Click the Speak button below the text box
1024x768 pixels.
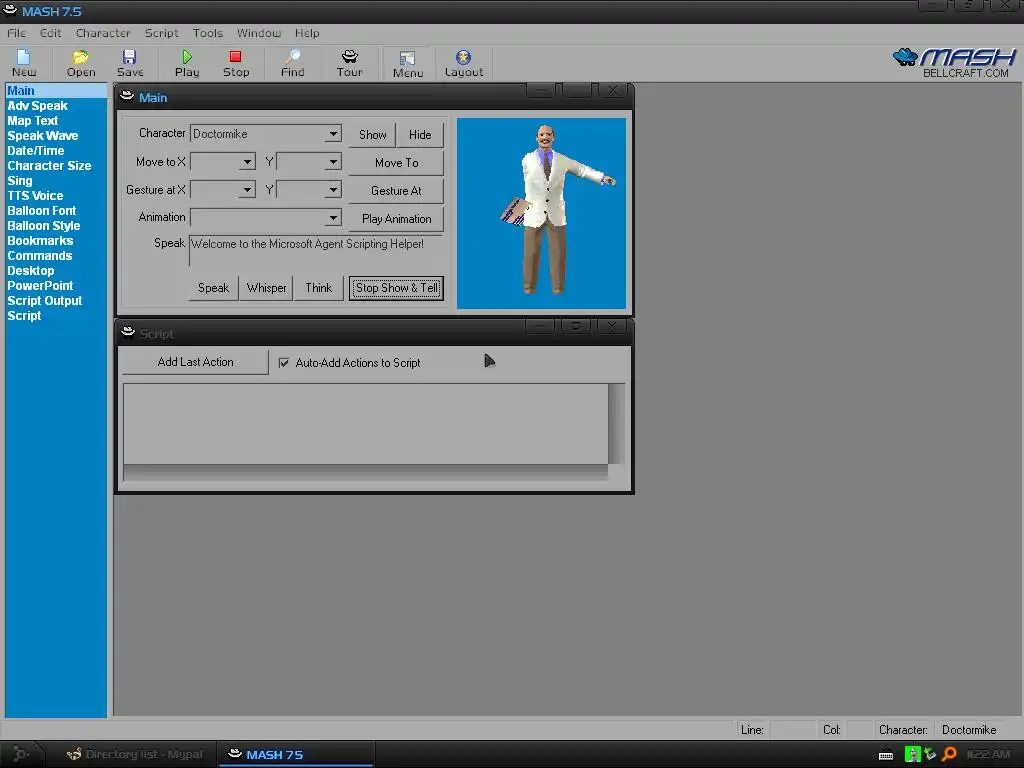(214, 288)
